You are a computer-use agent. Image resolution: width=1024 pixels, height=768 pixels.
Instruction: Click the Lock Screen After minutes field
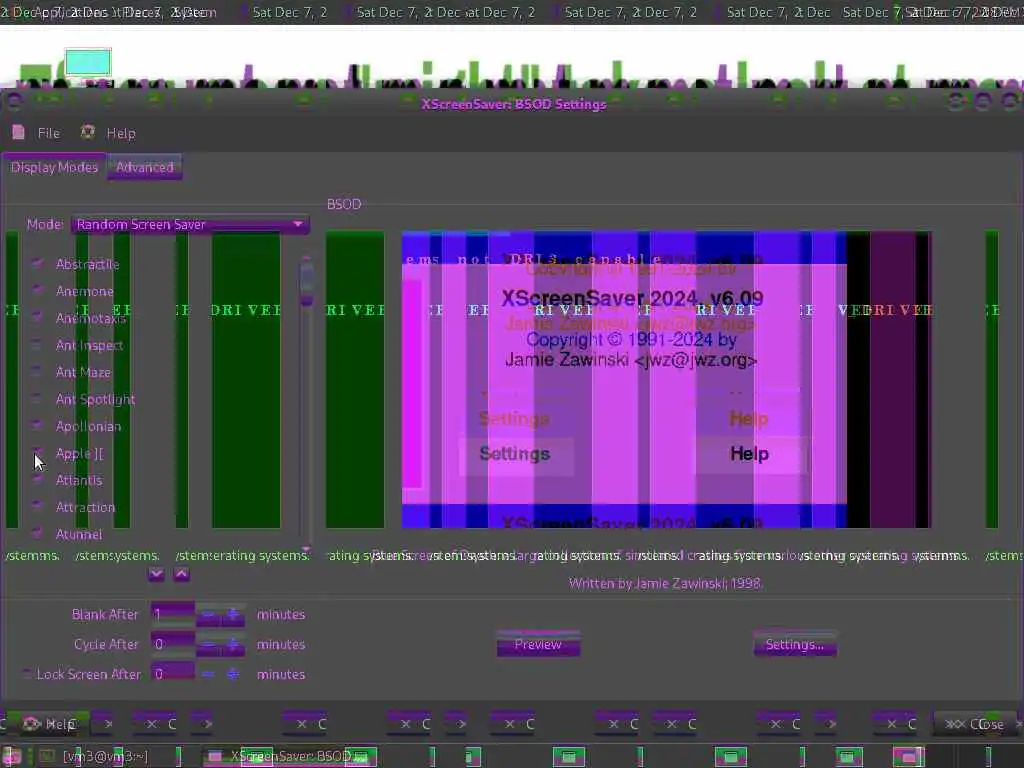(172, 673)
